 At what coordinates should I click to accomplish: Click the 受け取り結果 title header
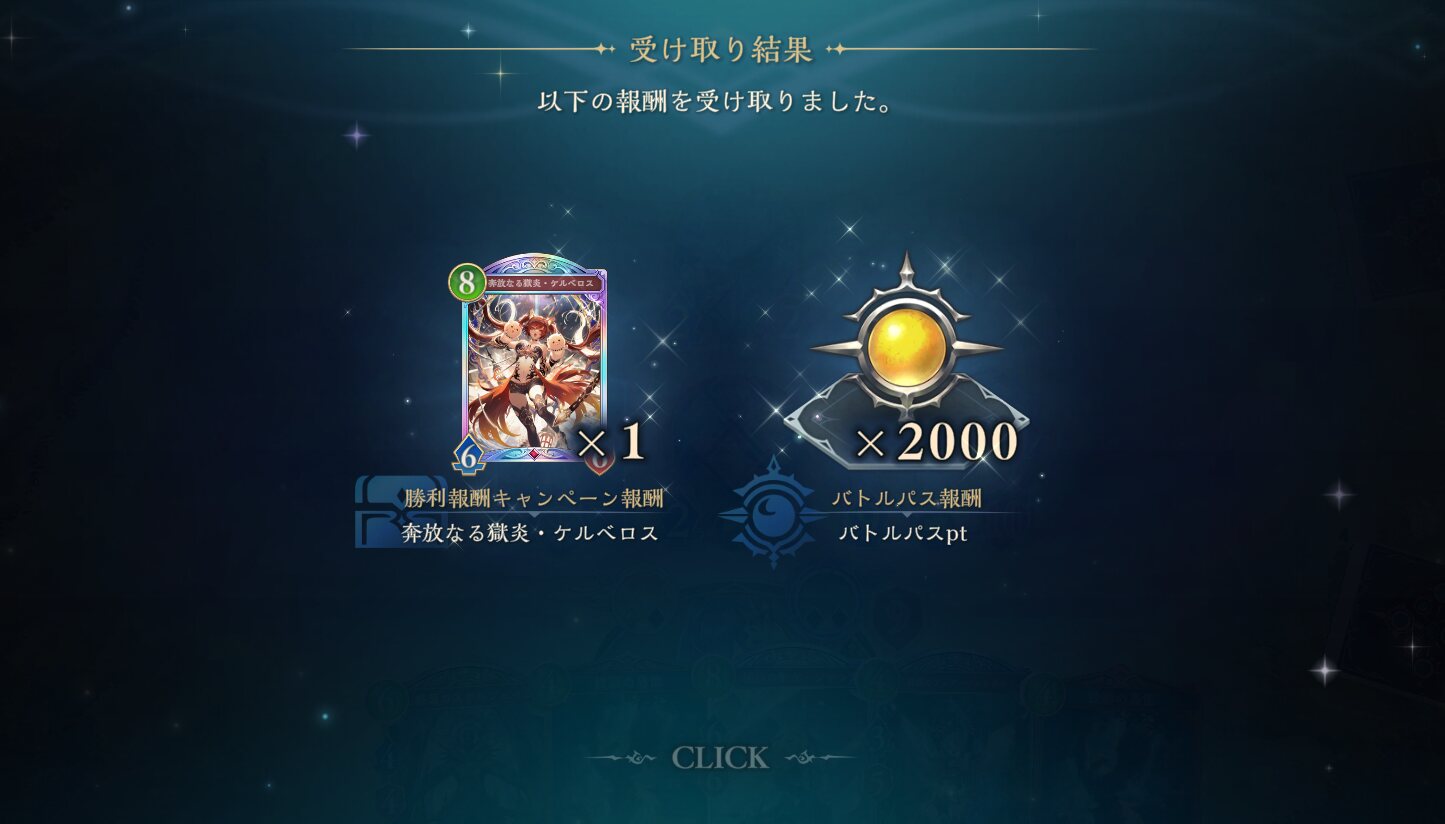click(721, 49)
